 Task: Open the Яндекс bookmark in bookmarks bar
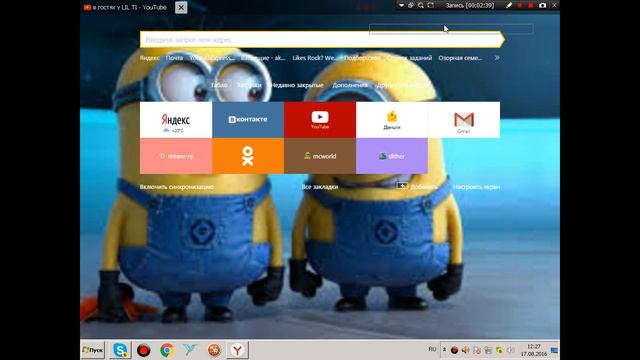[149, 58]
